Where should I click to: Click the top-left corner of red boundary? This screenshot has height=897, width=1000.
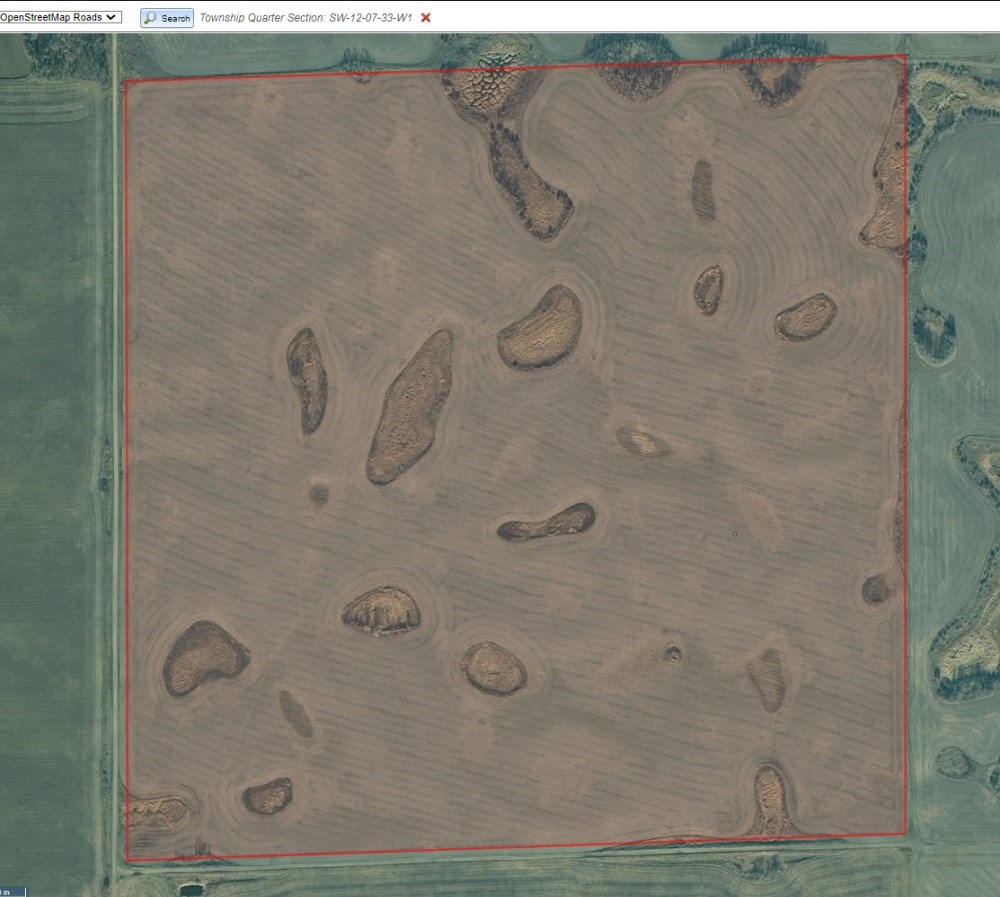(x=126, y=81)
